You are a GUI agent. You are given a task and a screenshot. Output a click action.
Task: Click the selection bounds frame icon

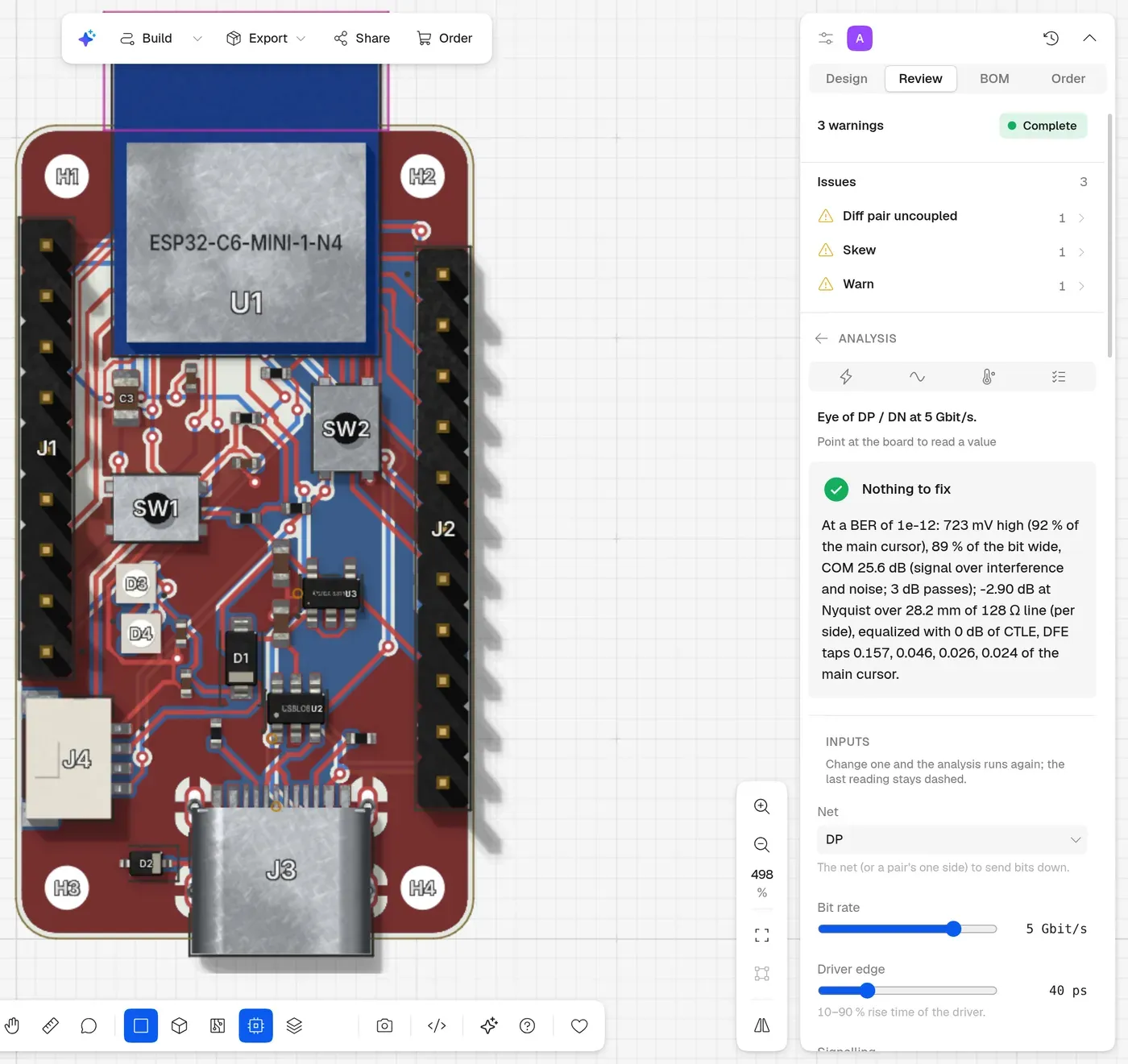pos(761,974)
